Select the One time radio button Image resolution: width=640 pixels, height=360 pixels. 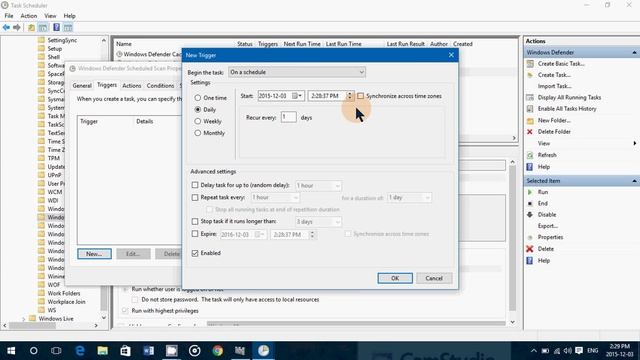[198, 98]
